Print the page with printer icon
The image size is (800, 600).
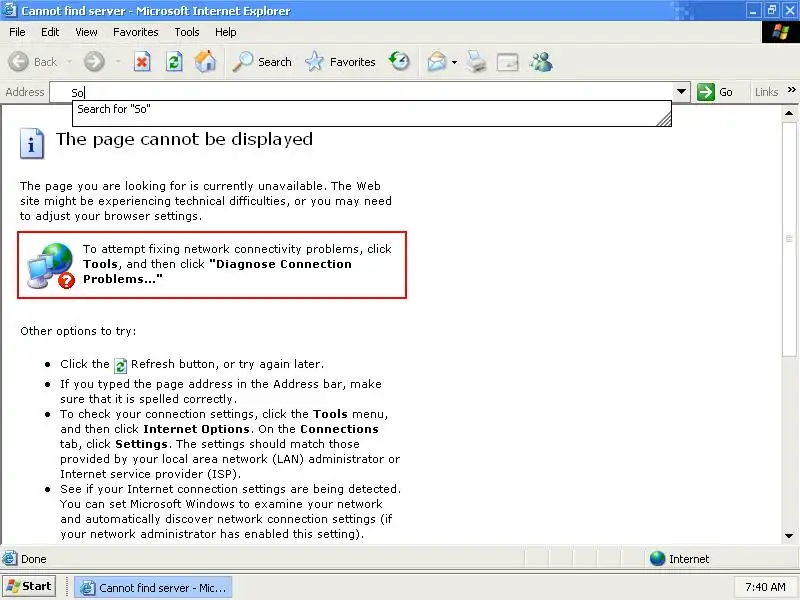coord(477,62)
